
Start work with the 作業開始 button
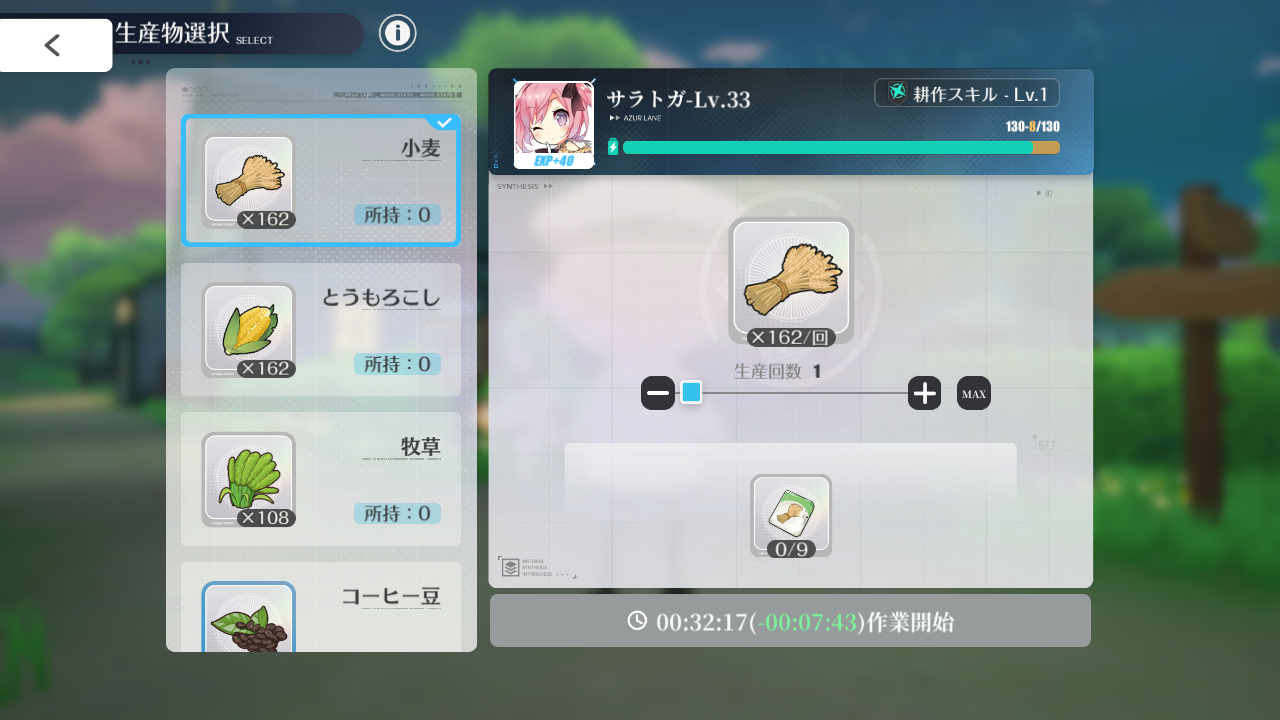click(790, 621)
